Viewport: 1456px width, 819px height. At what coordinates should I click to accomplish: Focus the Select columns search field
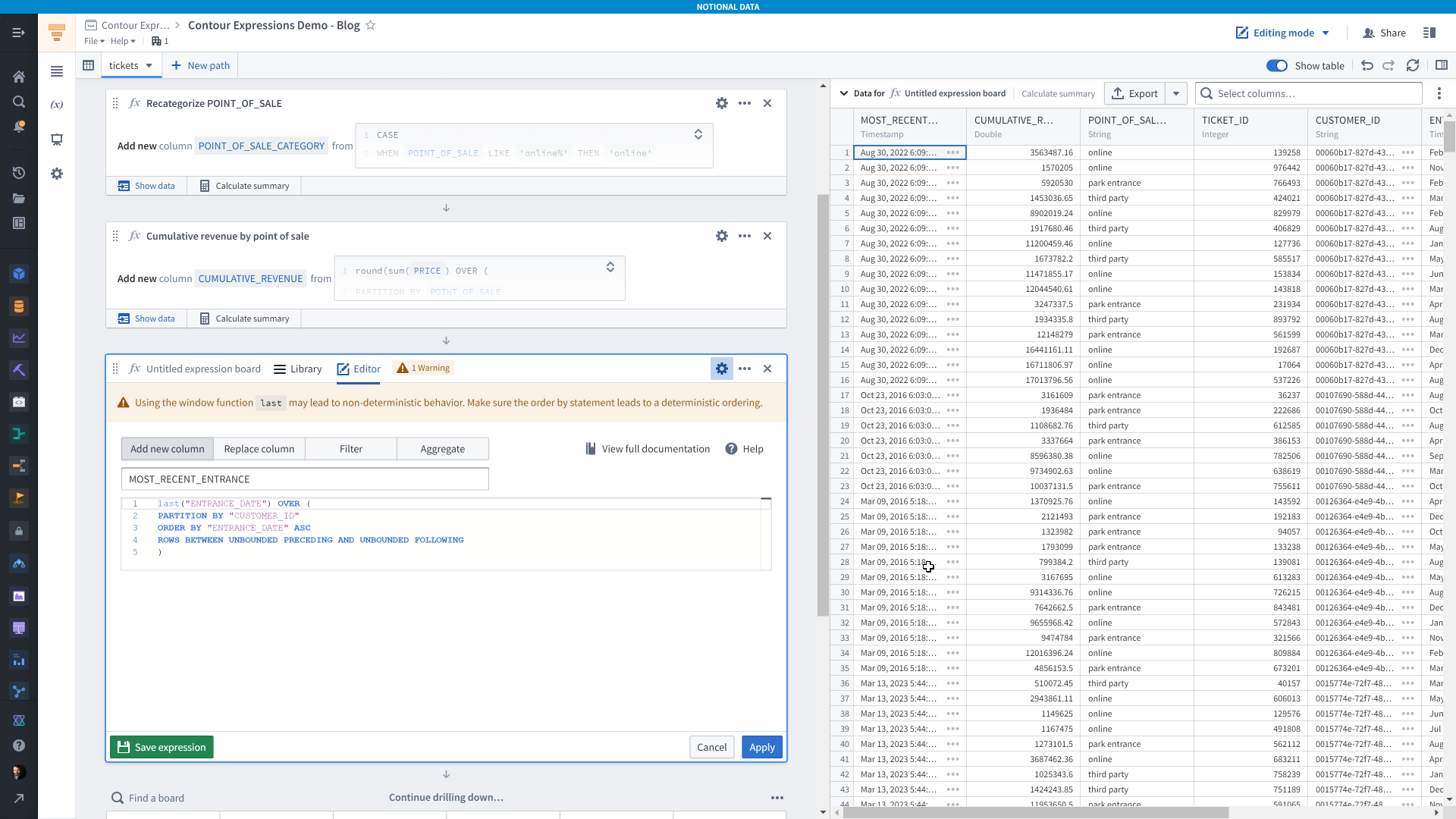click(1309, 93)
